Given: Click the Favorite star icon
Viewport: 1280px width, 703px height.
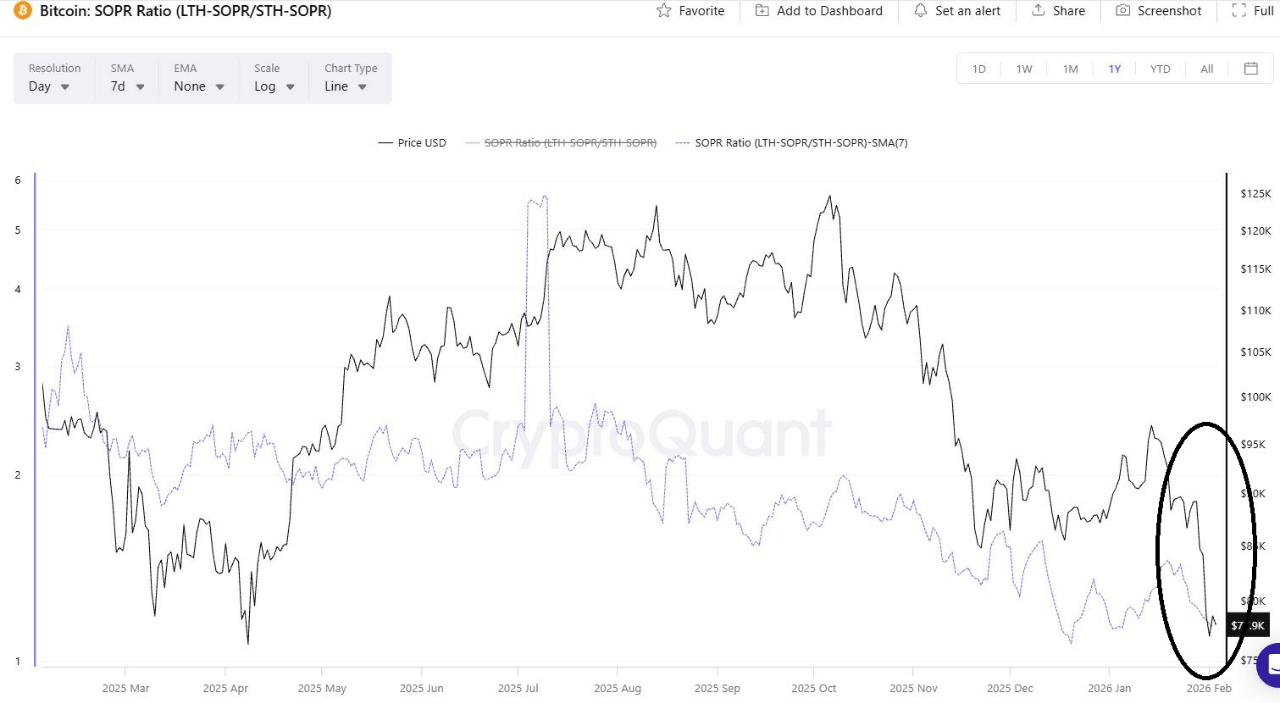Looking at the screenshot, I should pos(663,10).
